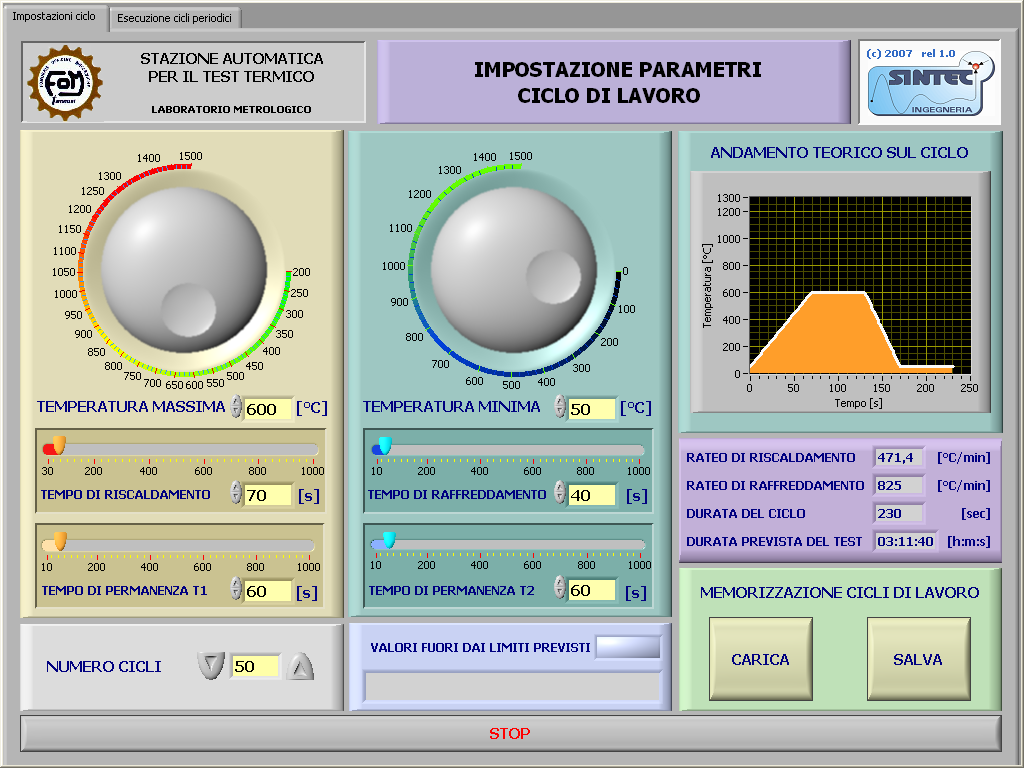This screenshot has height=768, width=1024.
Task: Click Tempo di Permanenza T1 value field
Action: click(268, 591)
